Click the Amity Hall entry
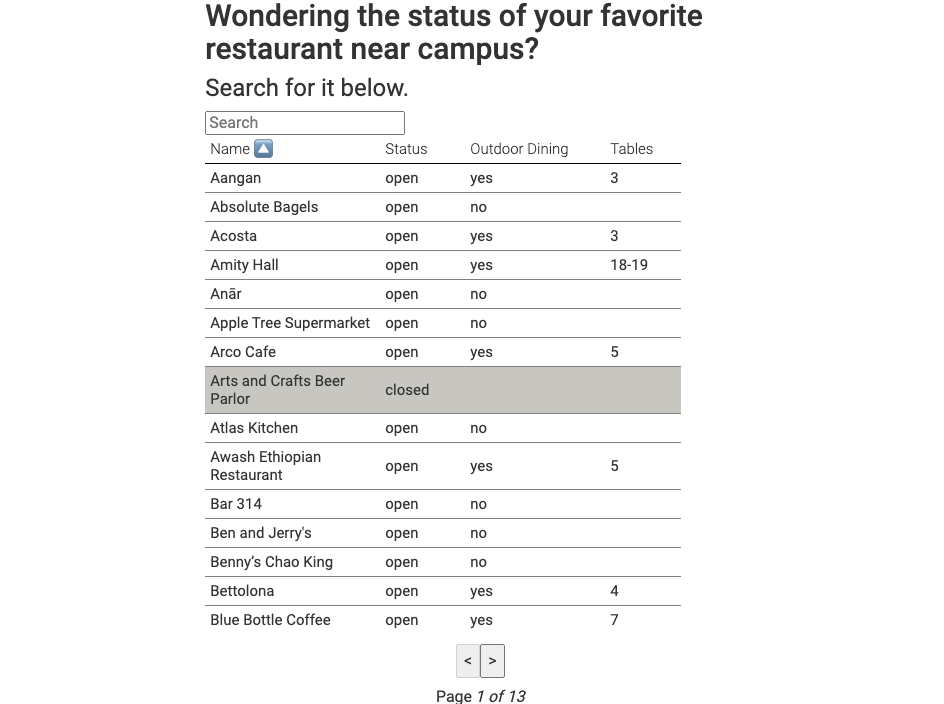This screenshot has height=704, width=944. 244,265
